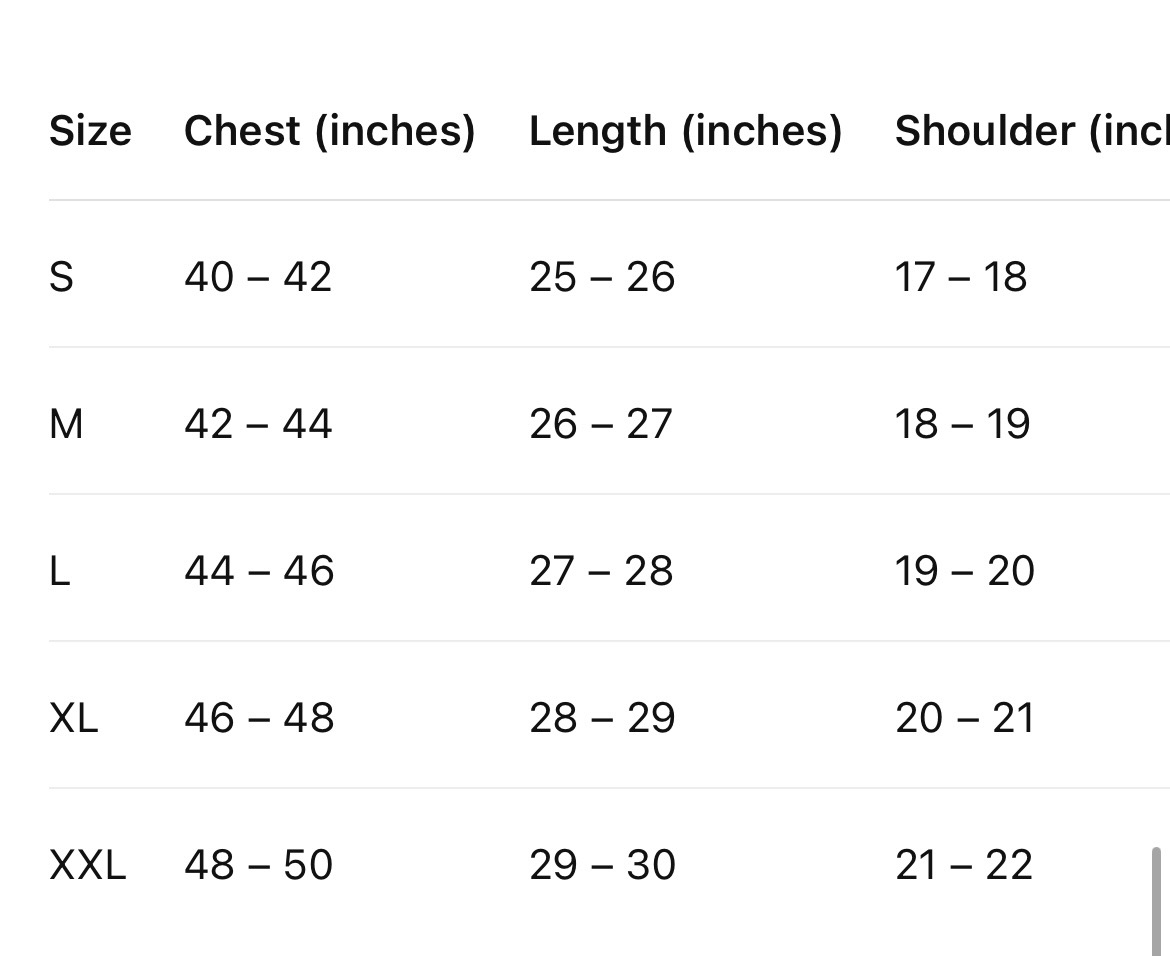The width and height of the screenshot is (1170, 956).
Task: Select the L size label
Action: (x=60, y=572)
